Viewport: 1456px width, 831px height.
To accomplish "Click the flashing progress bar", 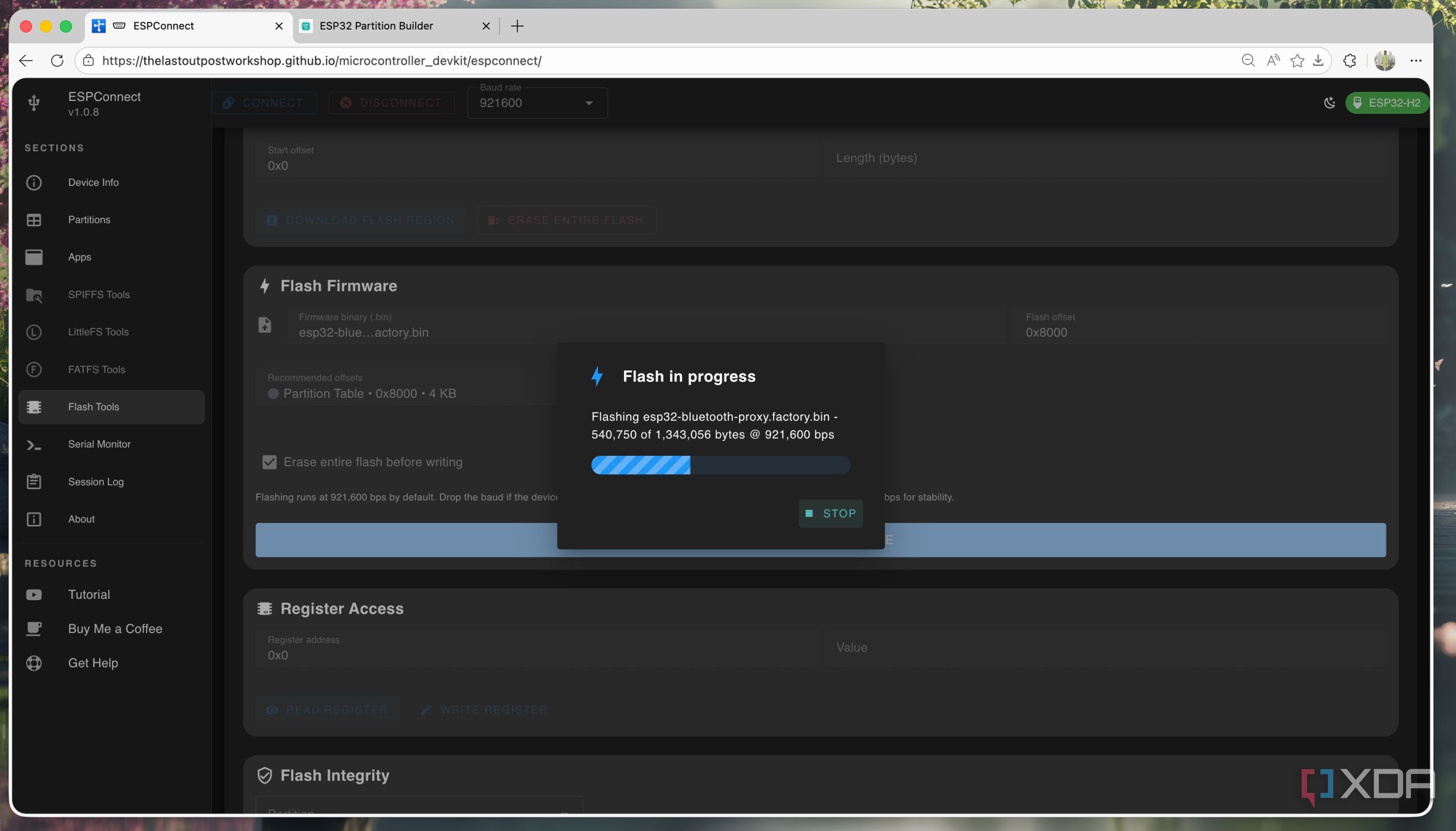I will click(x=721, y=465).
